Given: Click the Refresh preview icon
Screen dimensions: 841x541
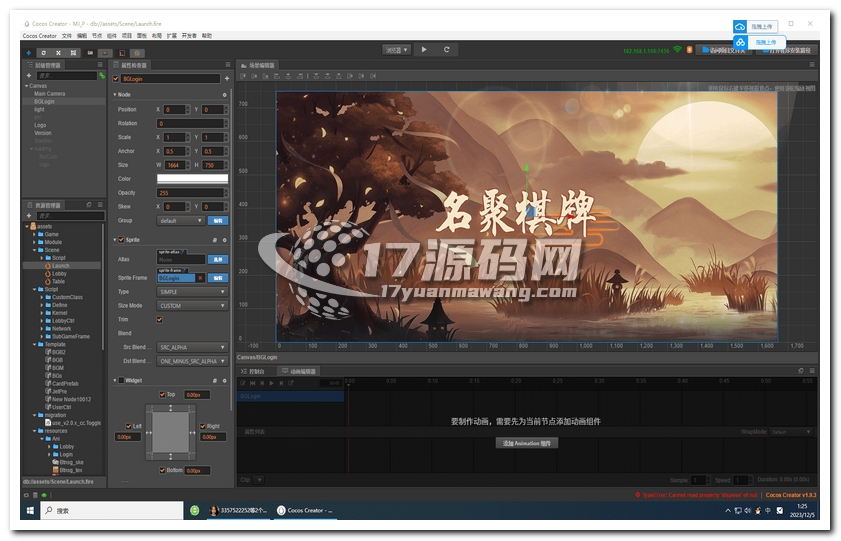Looking at the screenshot, I should [x=446, y=49].
